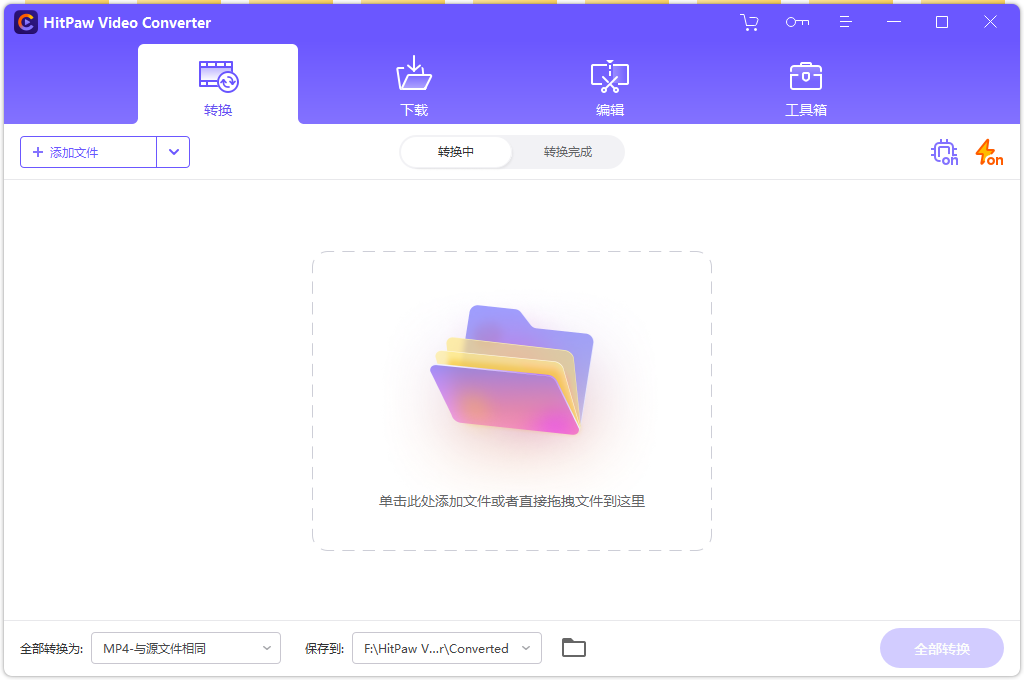Click the folder illustration to add files

click(512, 370)
